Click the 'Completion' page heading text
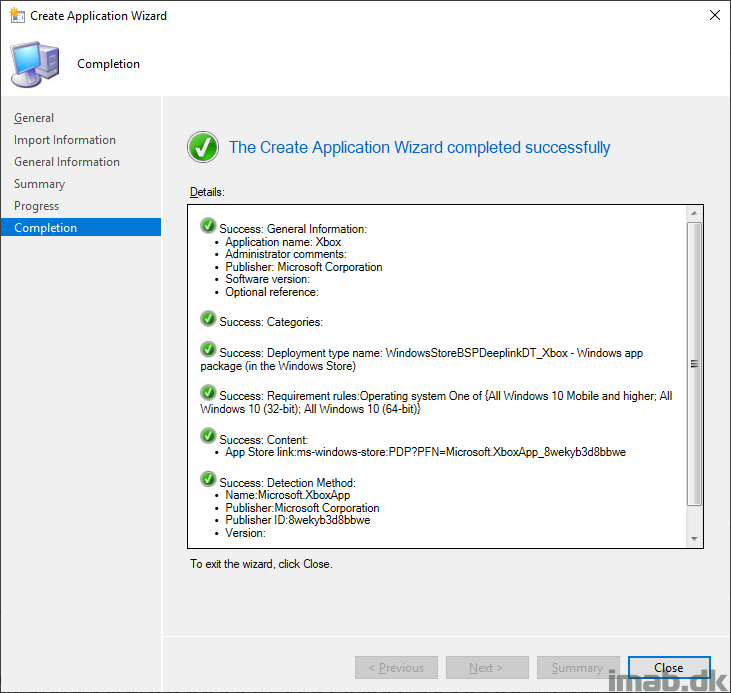The height and width of the screenshot is (693, 731). (108, 64)
